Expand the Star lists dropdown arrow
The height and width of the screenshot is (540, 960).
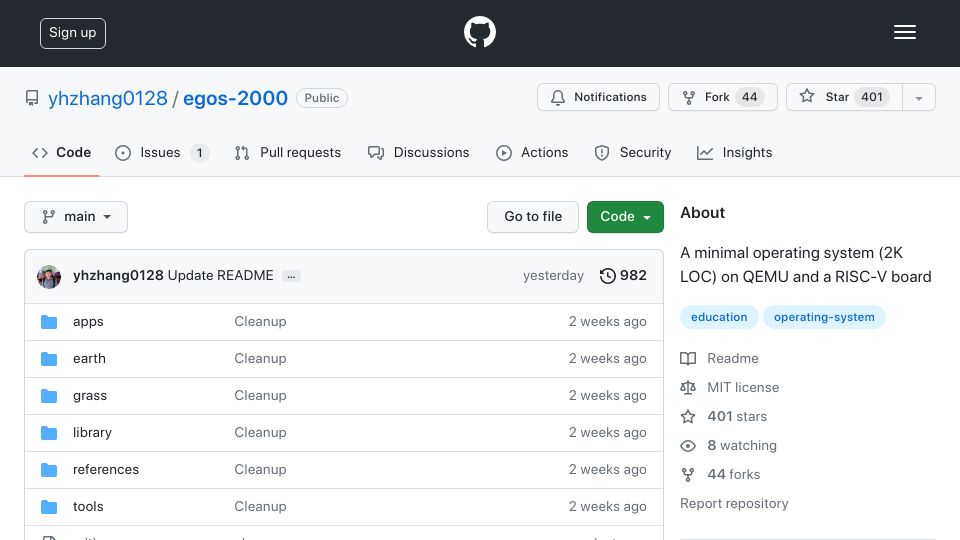tap(918, 98)
